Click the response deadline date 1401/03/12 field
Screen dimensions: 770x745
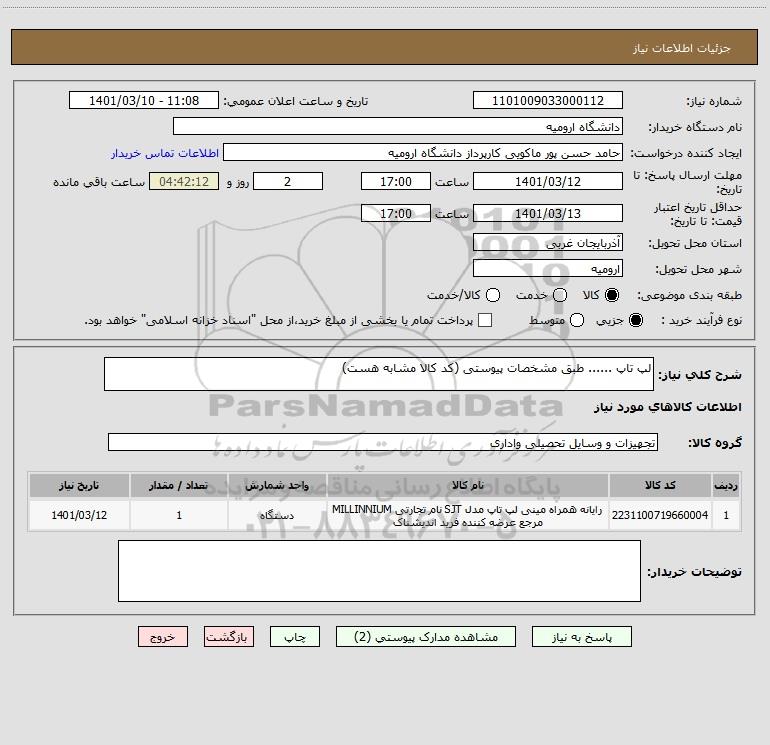point(548,181)
